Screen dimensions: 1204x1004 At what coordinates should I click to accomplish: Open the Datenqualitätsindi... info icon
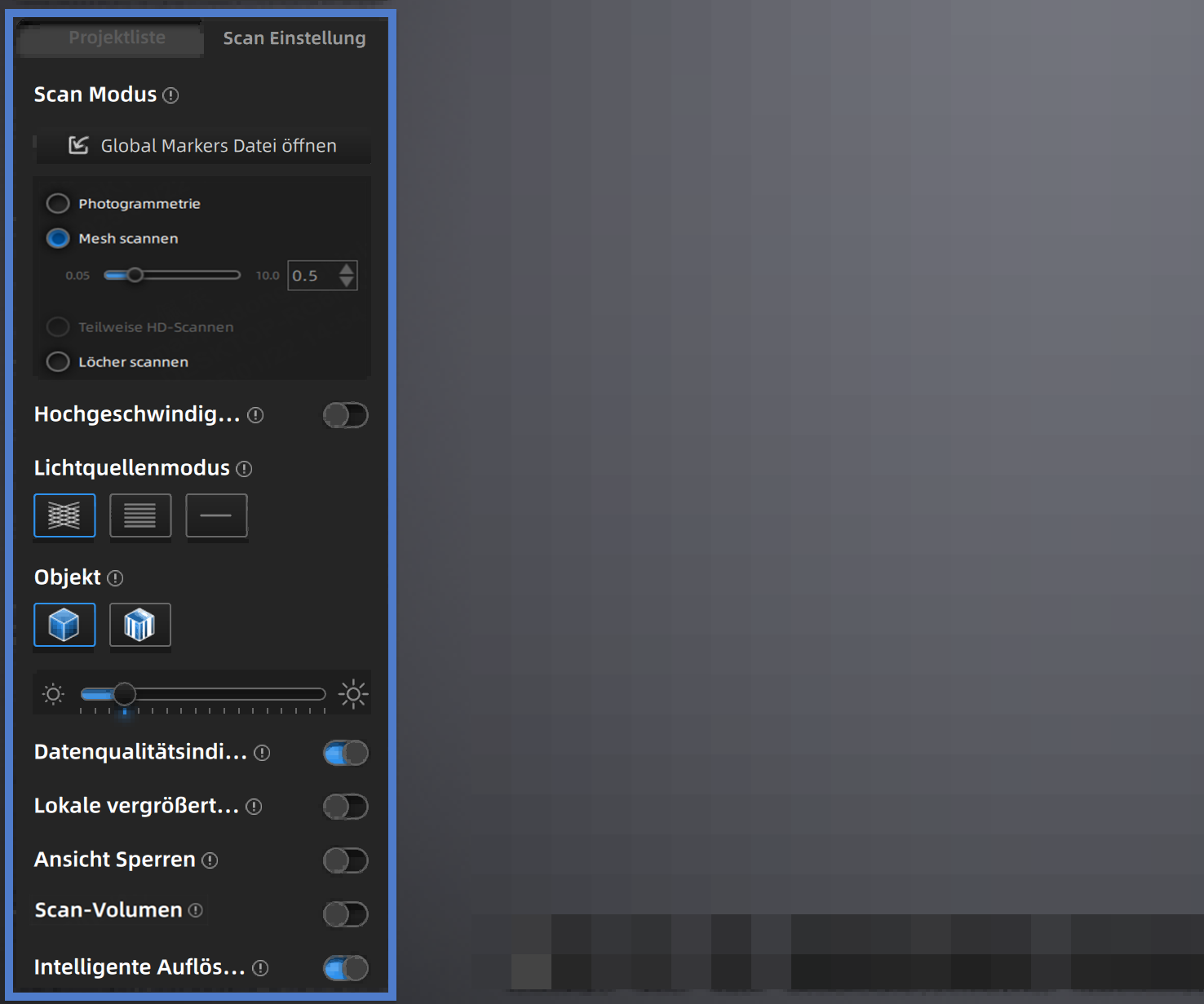[262, 753]
